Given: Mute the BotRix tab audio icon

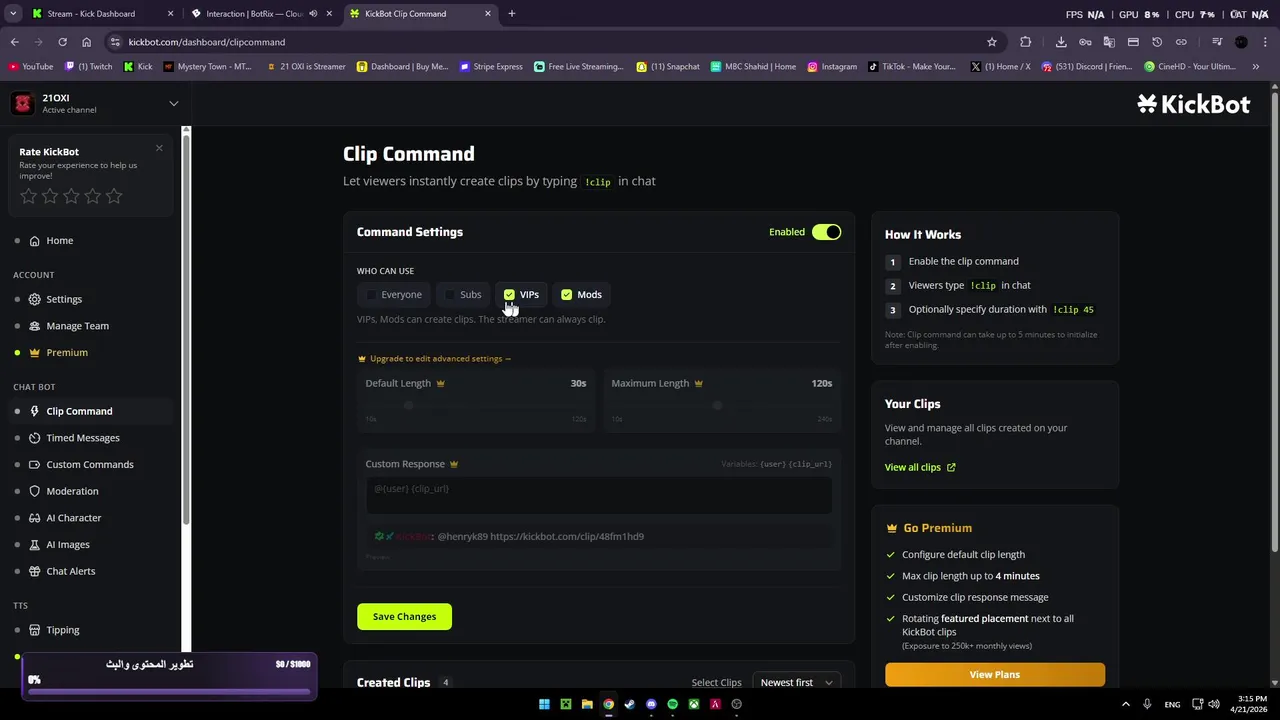Looking at the screenshot, I should pos(314,14).
